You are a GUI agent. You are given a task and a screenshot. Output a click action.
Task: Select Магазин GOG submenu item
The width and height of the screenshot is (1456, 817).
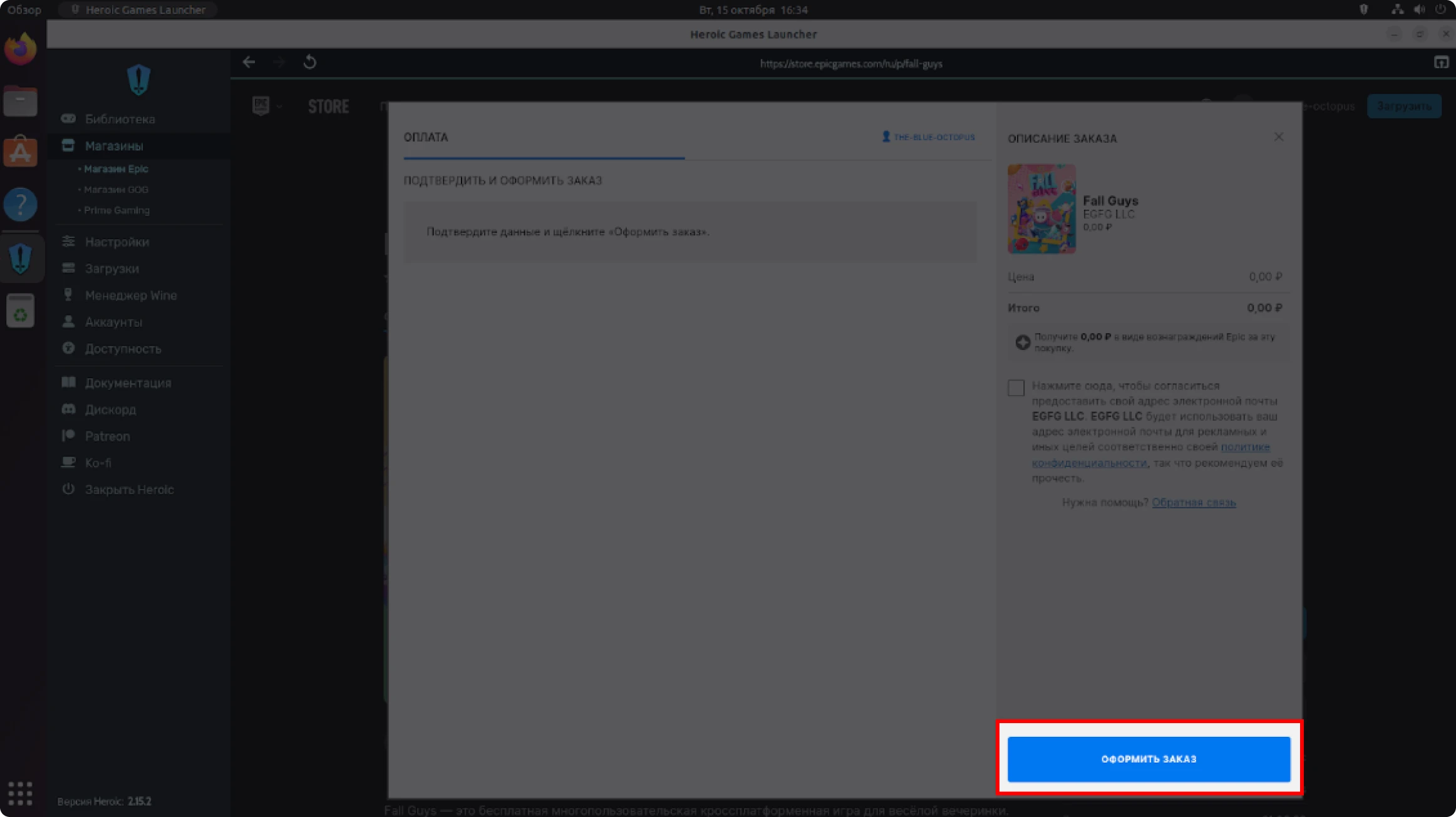click(x=116, y=189)
